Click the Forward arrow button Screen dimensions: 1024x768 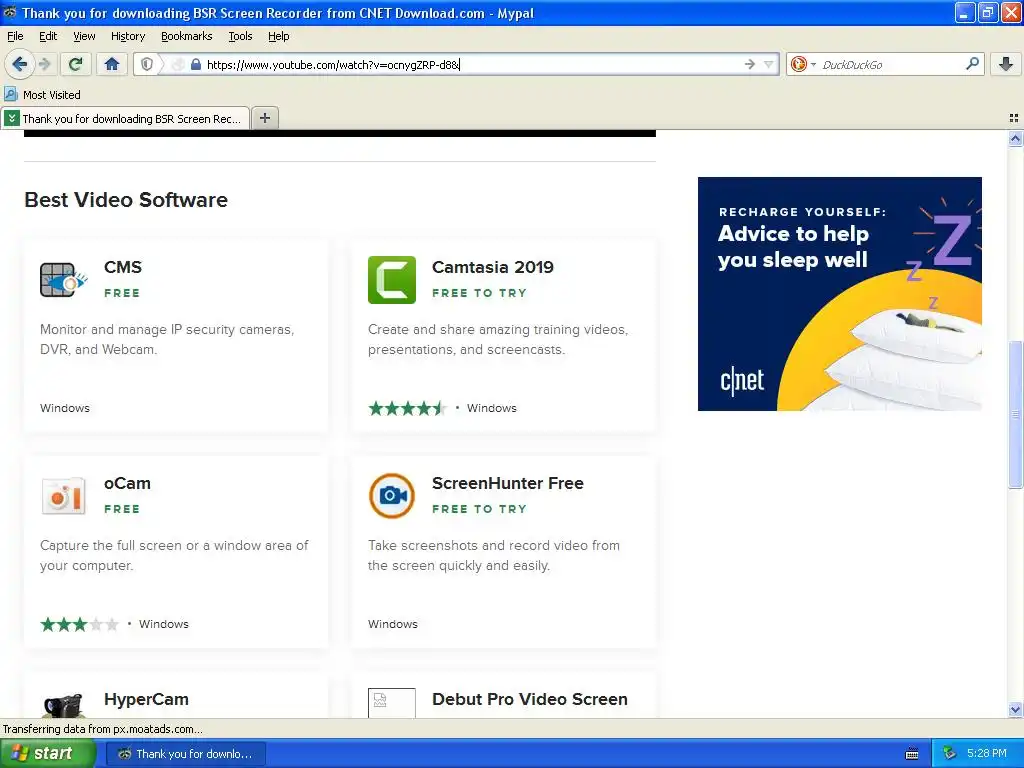tap(44, 64)
